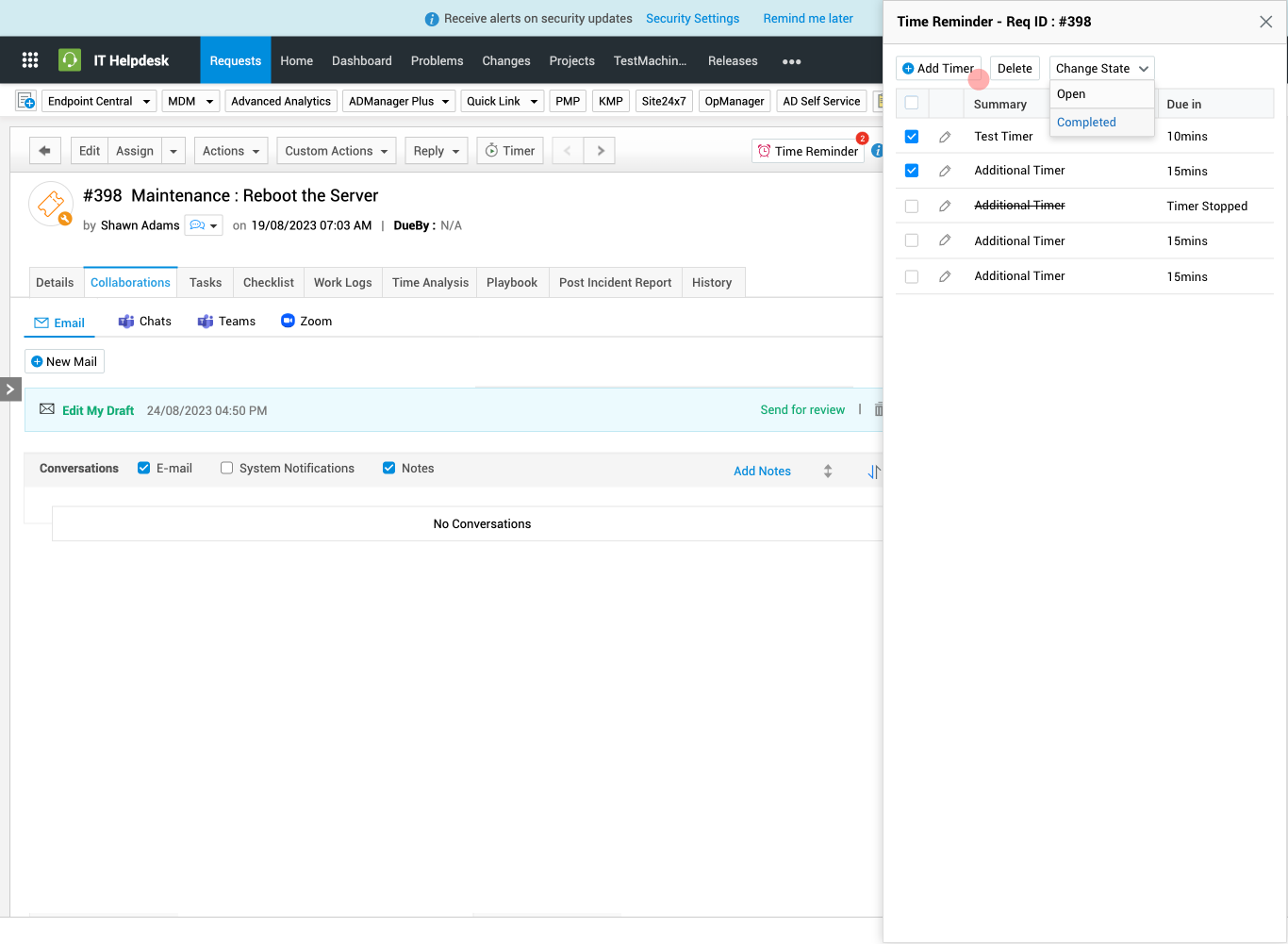Open Time Reminder with the red badge
1288x944 pixels.
tap(807, 150)
